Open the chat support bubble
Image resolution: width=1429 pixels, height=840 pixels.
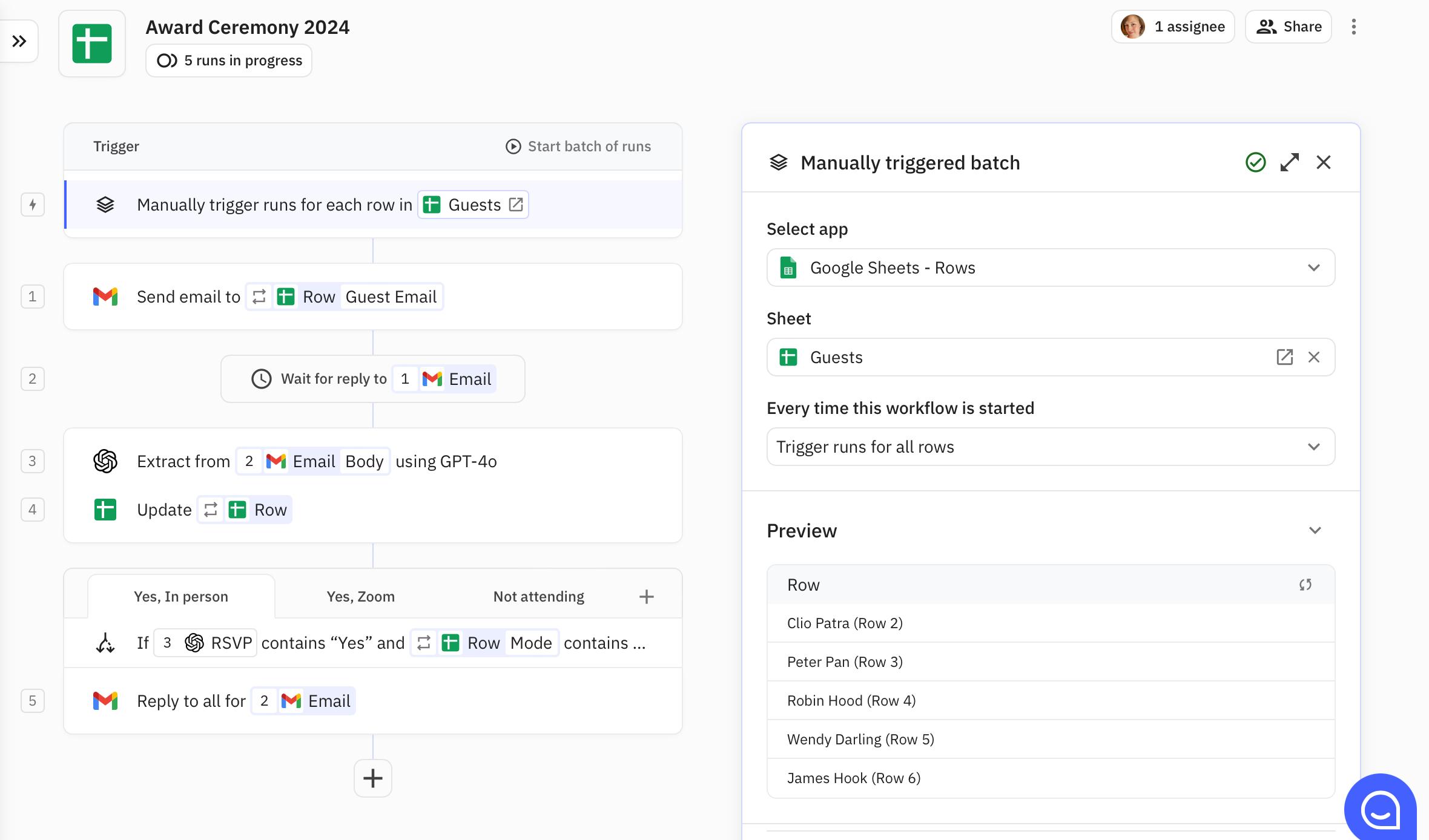[x=1380, y=809]
